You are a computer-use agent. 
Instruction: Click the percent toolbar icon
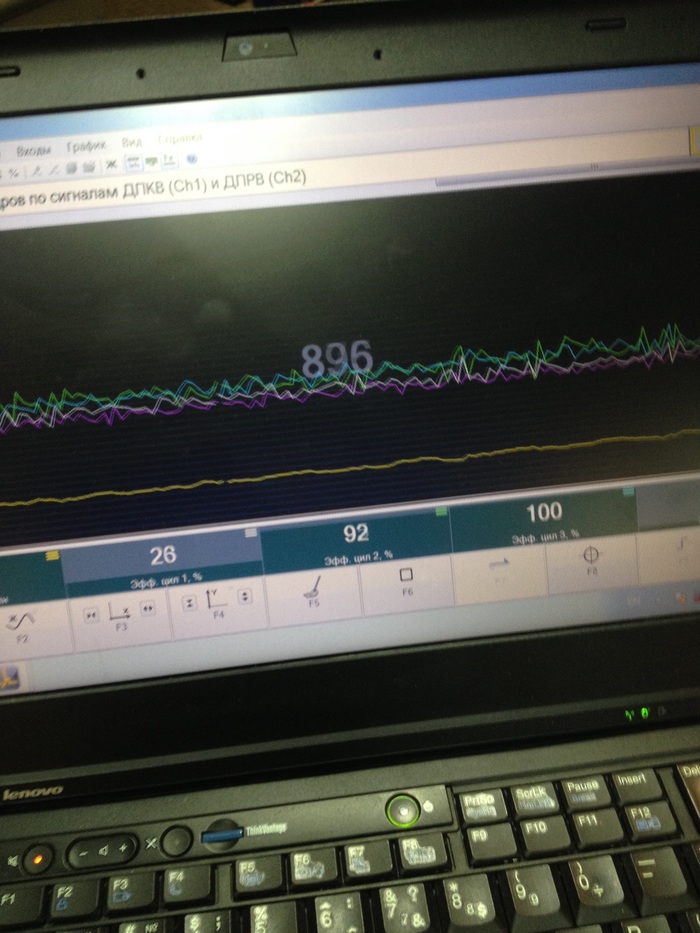[13, 173]
